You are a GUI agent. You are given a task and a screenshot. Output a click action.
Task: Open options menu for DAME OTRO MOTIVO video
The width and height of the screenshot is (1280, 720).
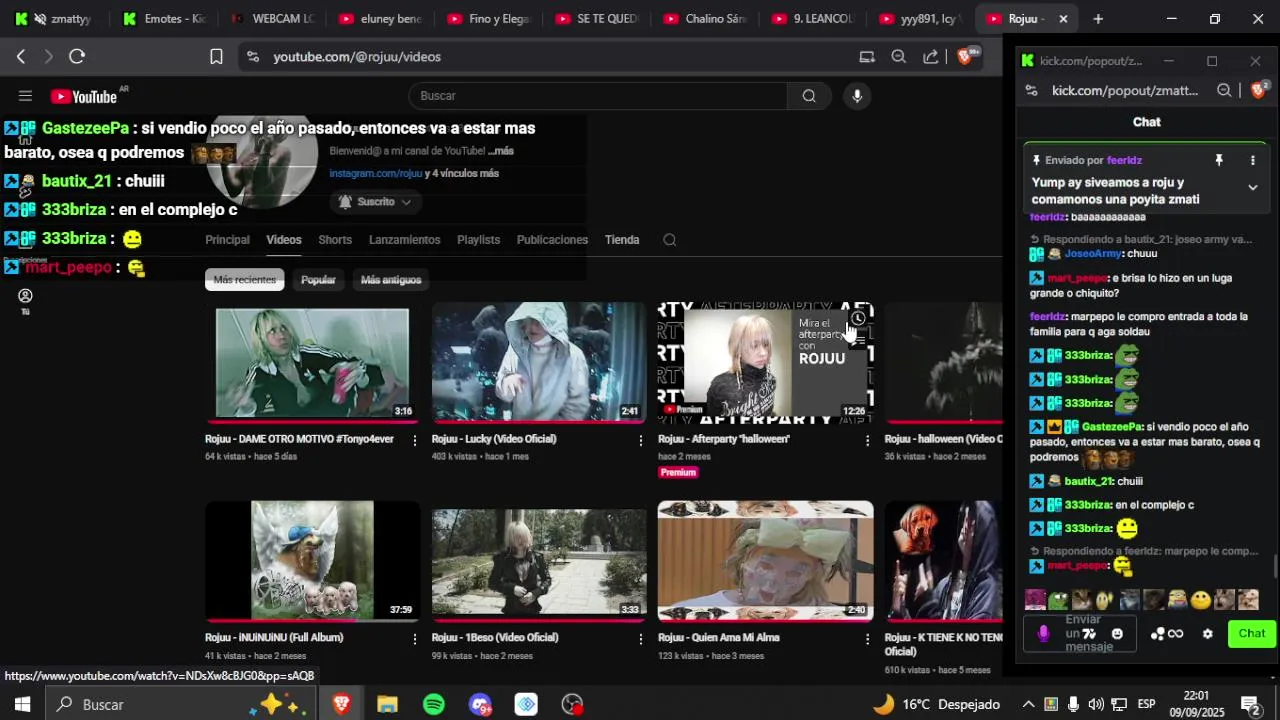pos(414,440)
